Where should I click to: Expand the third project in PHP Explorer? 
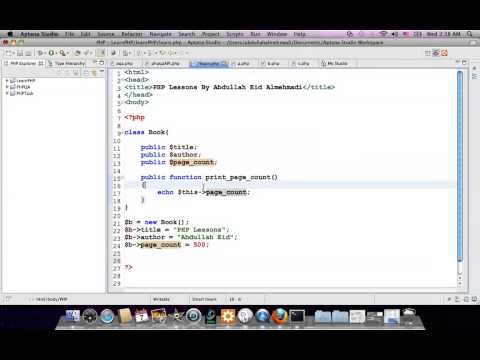pyautogui.click(x=7, y=93)
